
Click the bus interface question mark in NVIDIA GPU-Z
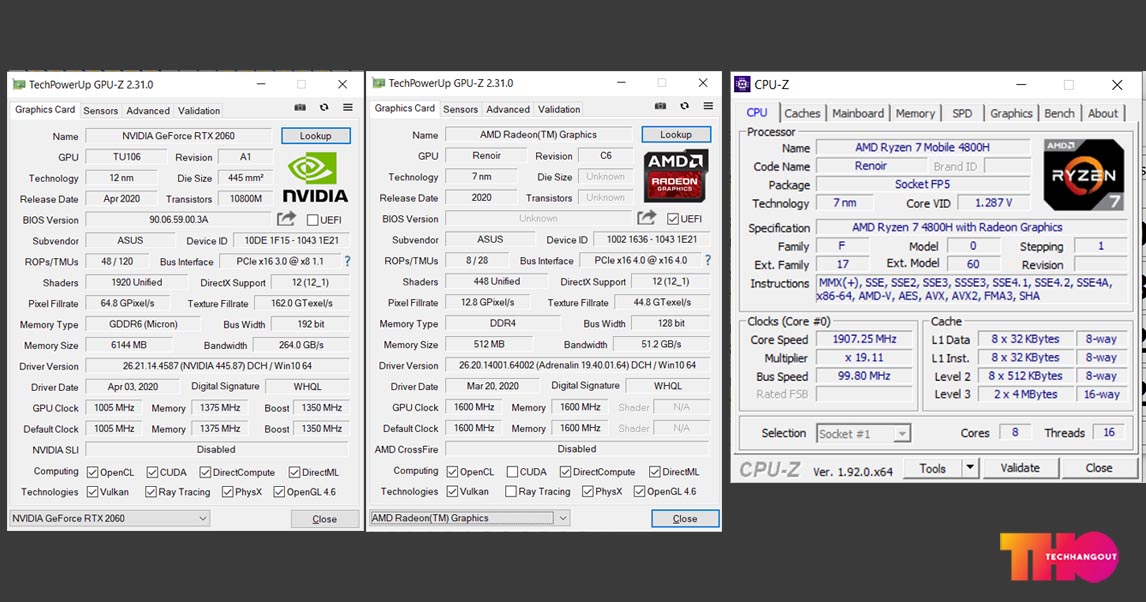pos(347,261)
